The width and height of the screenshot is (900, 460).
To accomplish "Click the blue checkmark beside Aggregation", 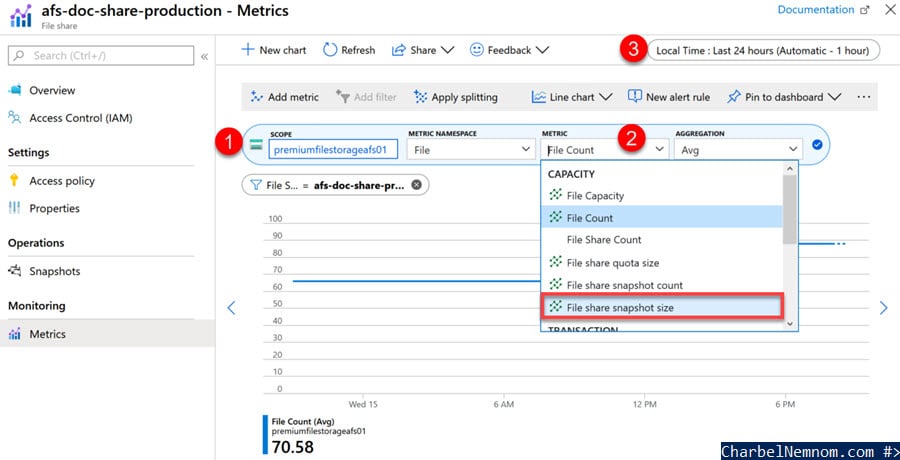I will (817, 145).
